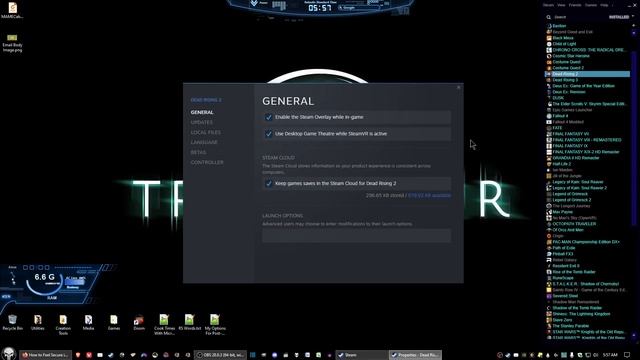Click the Severed Steel game icon
This screenshot has height=360, width=640.
click(549, 296)
